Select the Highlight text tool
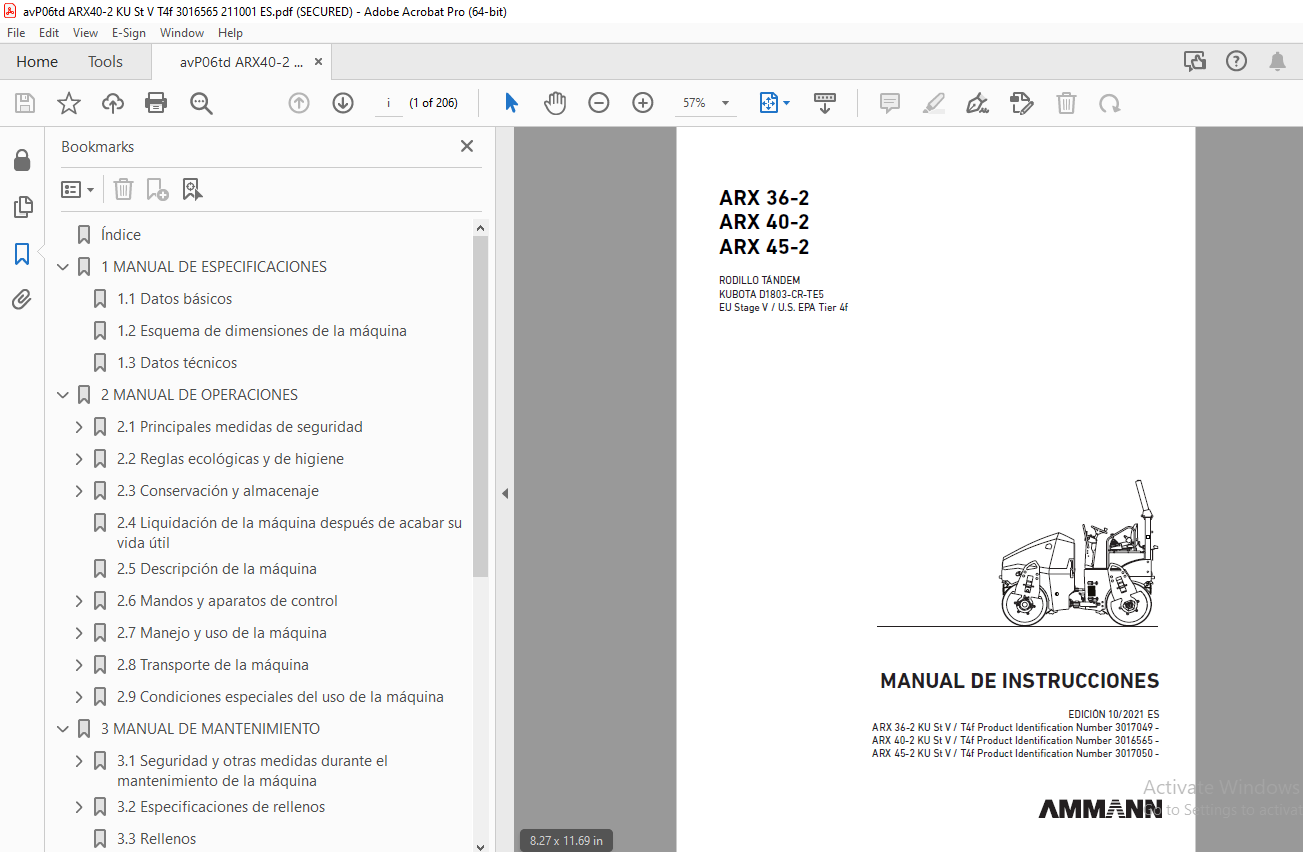The height and width of the screenshot is (852, 1303). pyautogui.click(x=934, y=103)
